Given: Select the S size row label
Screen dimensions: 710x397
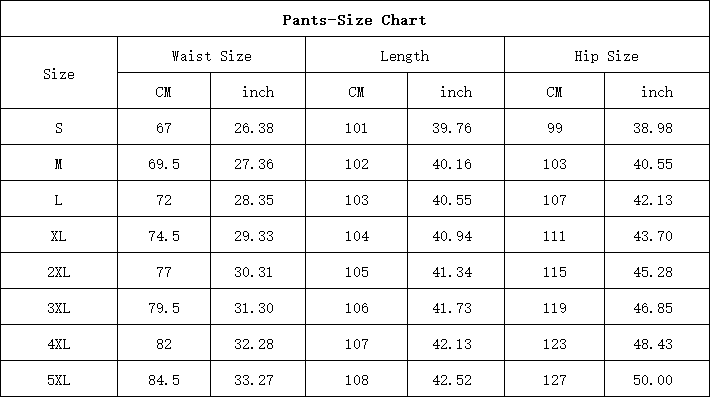Looking at the screenshot, I should pyautogui.click(x=59, y=128).
